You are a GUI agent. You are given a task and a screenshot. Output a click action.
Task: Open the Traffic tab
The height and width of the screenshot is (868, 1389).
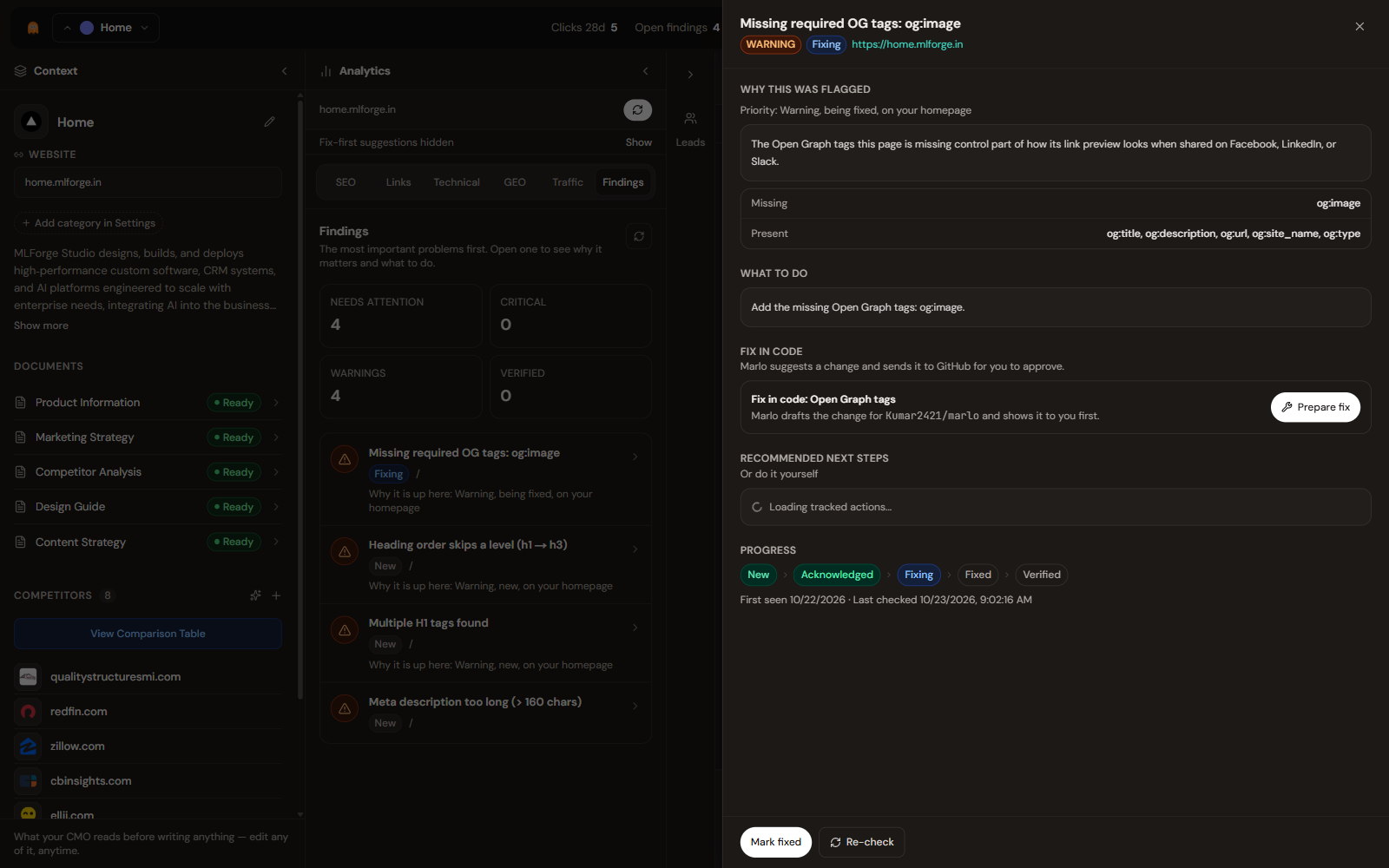[568, 182]
